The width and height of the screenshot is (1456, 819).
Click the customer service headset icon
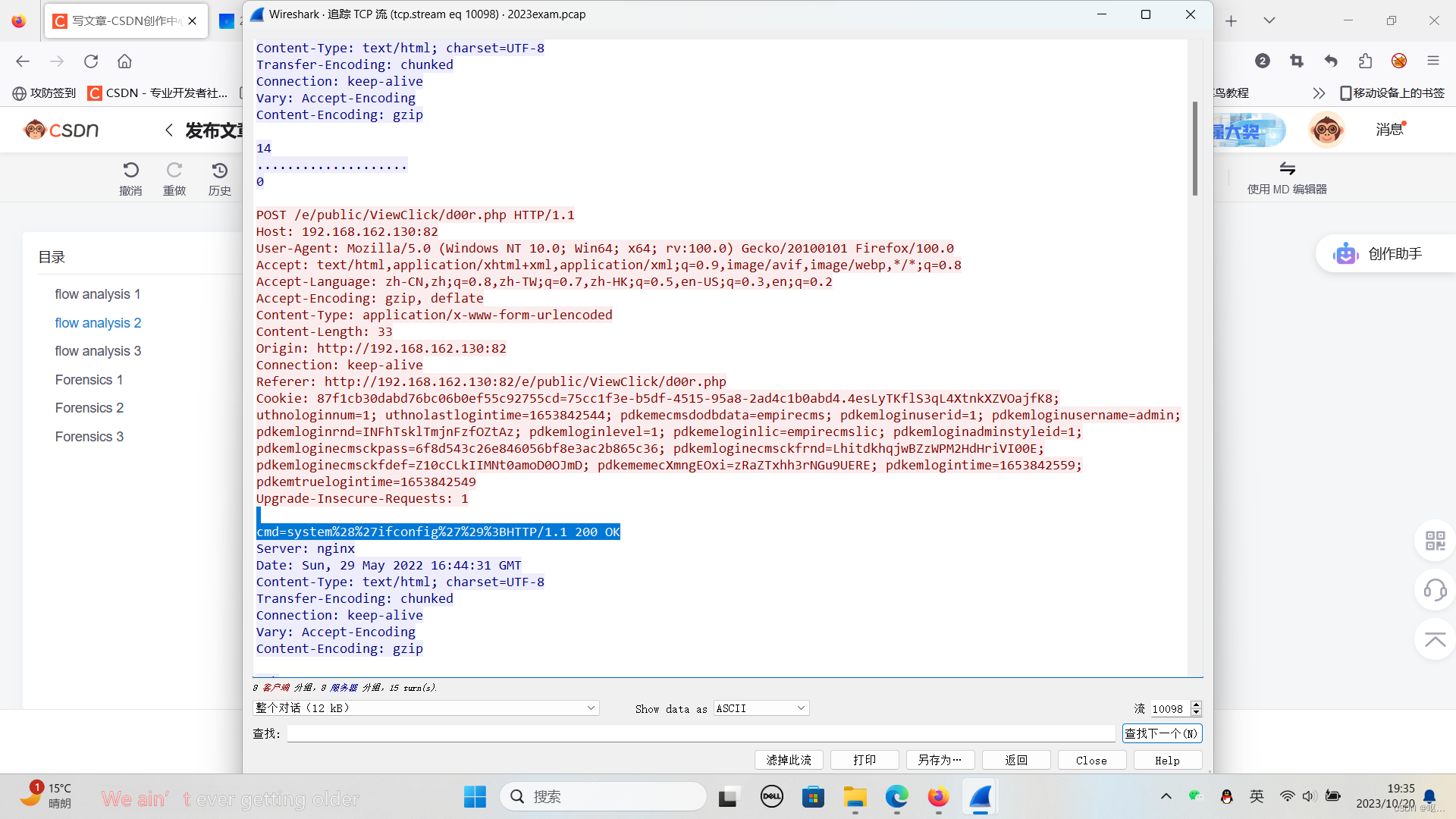click(1435, 590)
